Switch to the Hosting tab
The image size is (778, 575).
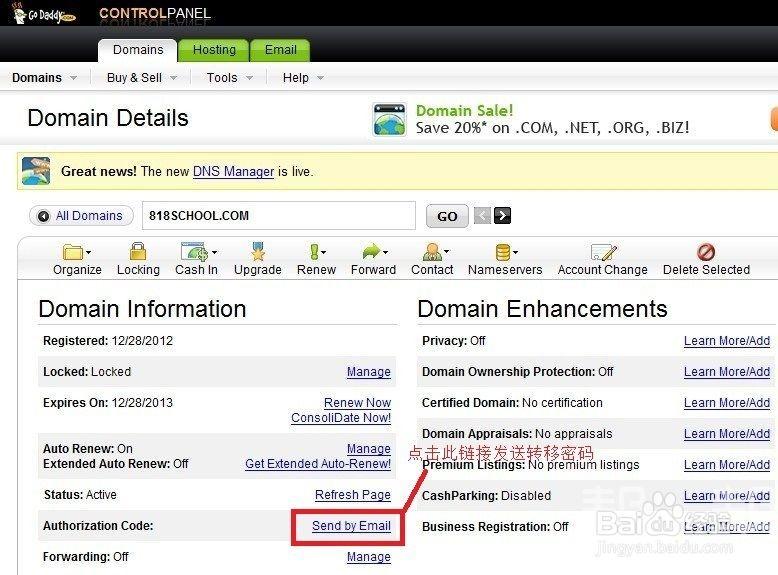(x=214, y=50)
